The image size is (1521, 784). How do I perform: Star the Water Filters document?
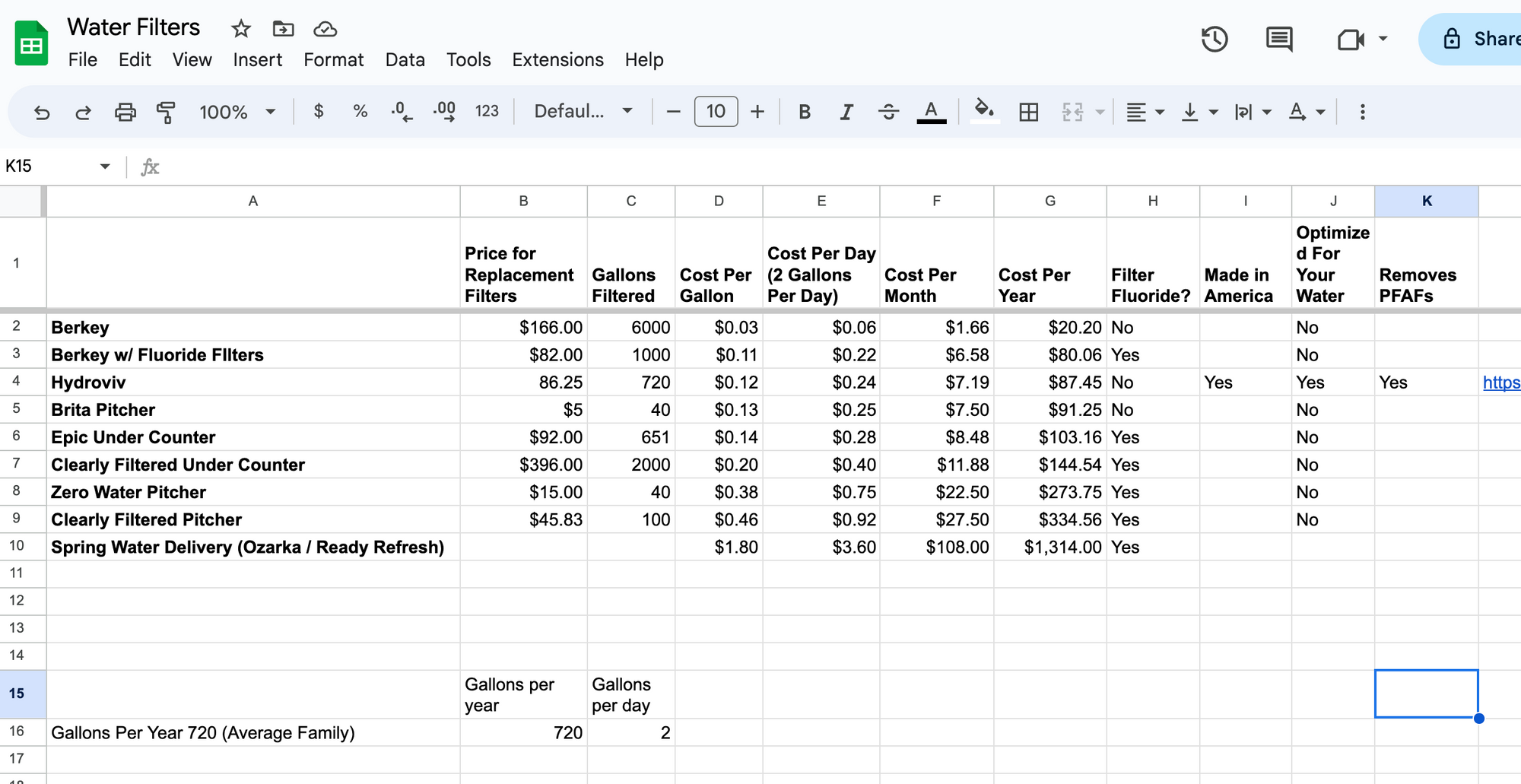[x=241, y=29]
